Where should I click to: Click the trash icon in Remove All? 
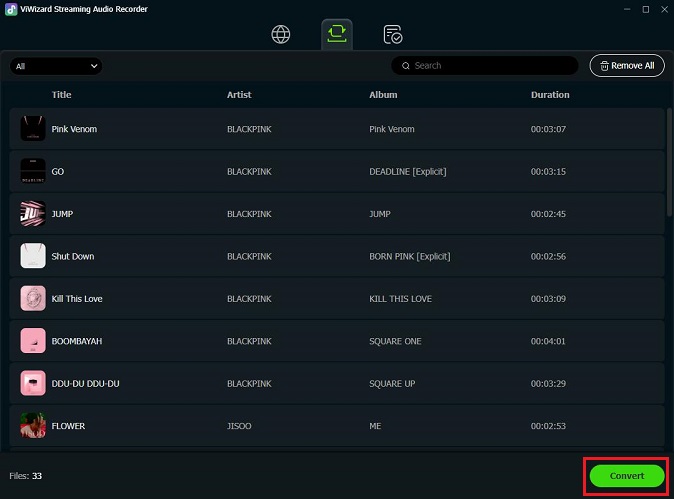click(x=604, y=66)
